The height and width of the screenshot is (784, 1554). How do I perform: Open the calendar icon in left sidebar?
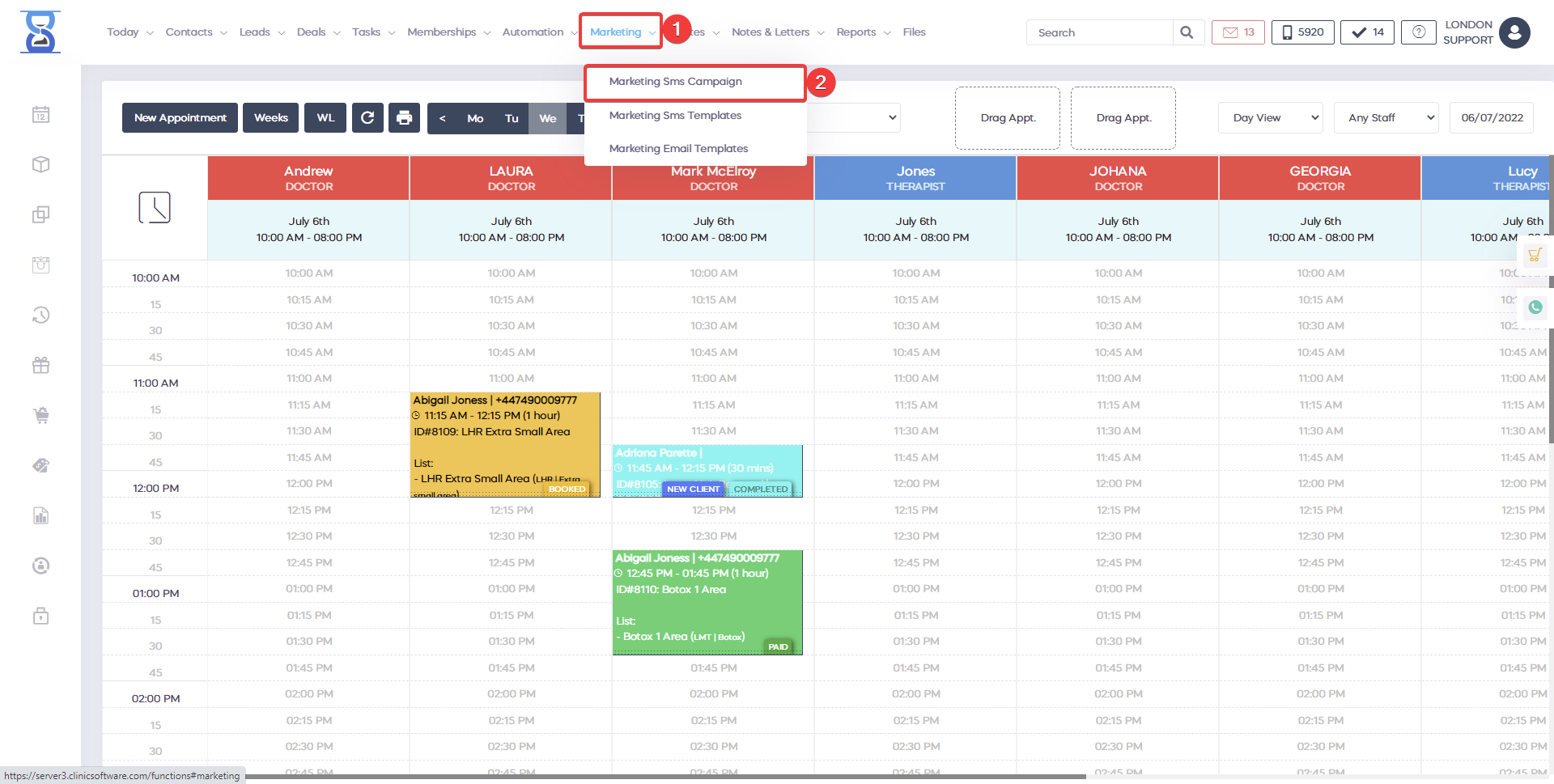41,115
